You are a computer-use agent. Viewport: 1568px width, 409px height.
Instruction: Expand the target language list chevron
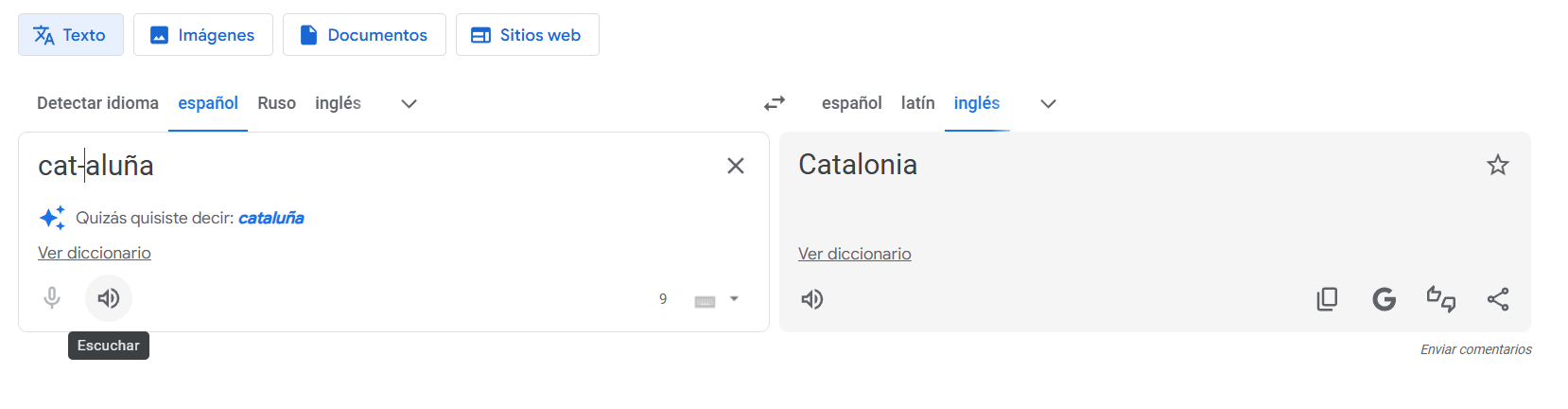tap(1048, 103)
